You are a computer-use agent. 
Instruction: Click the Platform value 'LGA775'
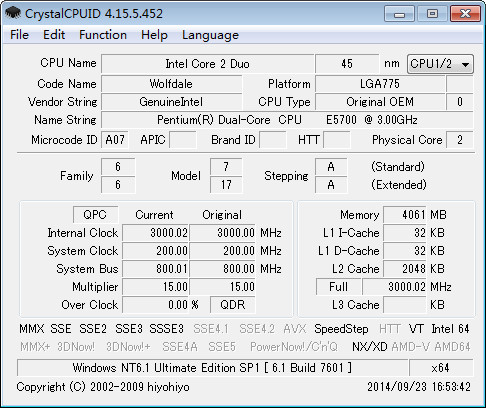[380, 84]
